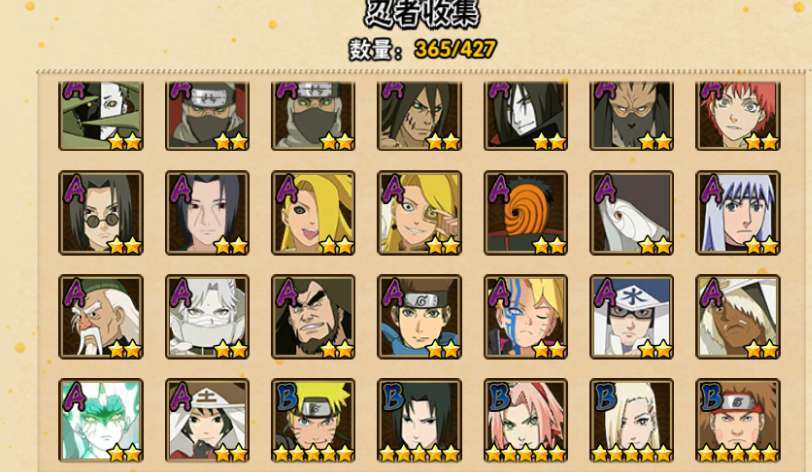Tap the B-rank pink-haired ninja card
Image resolution: width=812 pixels, height=472 pixels.
tap(526, 420)
